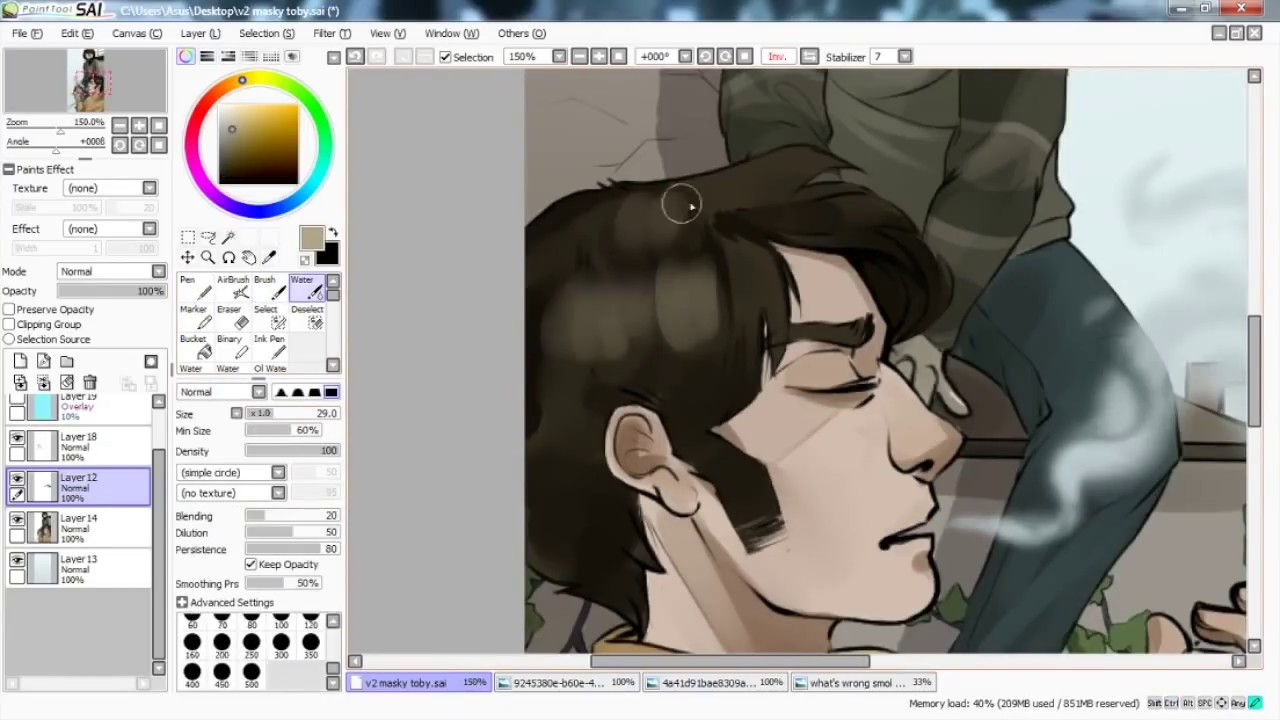Toggle the Selection checkbox in toolbar
This screenshot has height=720, width=1280.
445,57
